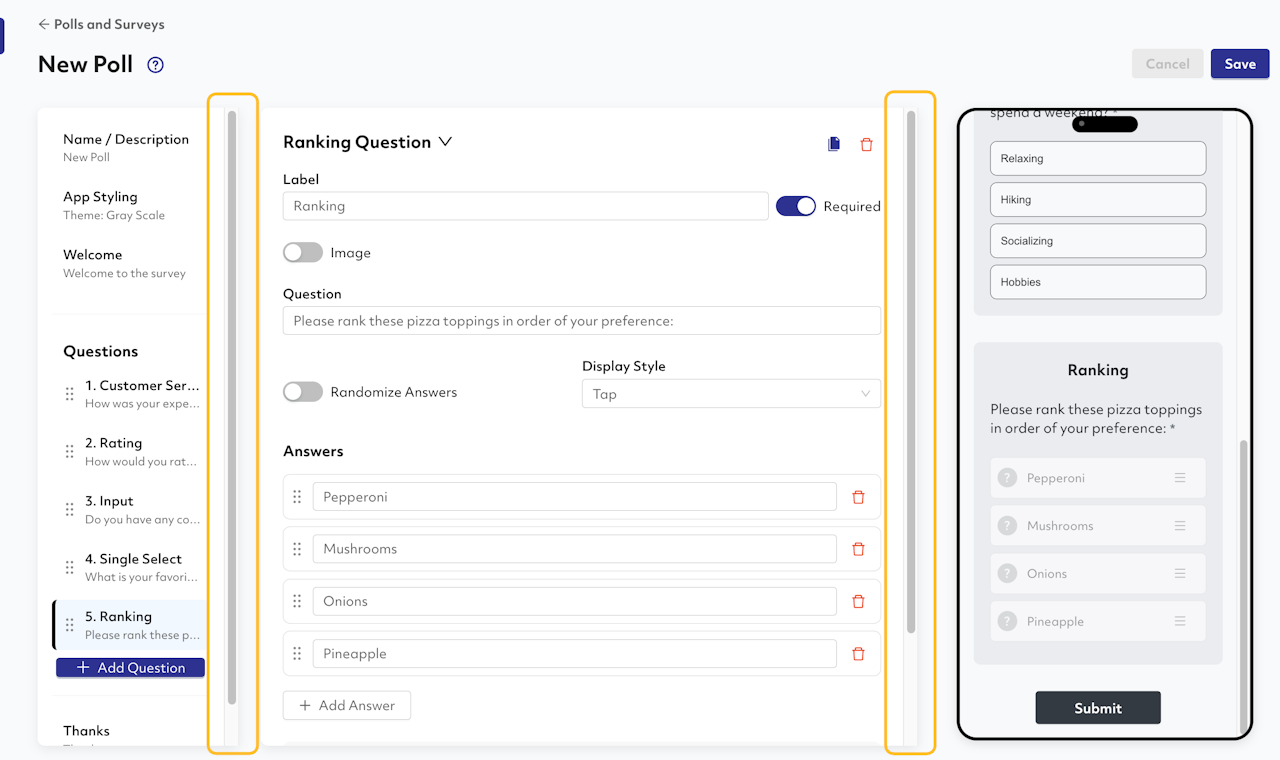Remove the Pineapple answer with its trash icon
The width and height of the screenshot is (1280, 760).
pyautogui.click(x=858, y=654)
